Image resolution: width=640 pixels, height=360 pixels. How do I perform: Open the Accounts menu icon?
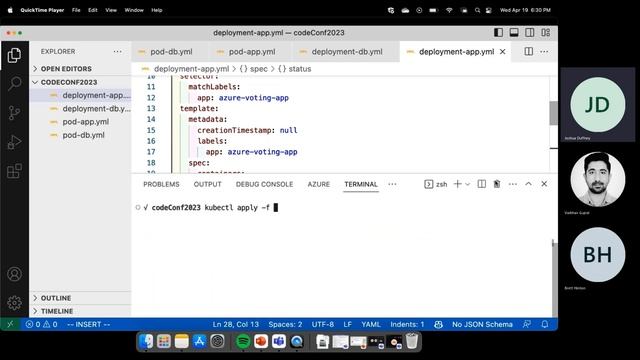click(14, 274)
